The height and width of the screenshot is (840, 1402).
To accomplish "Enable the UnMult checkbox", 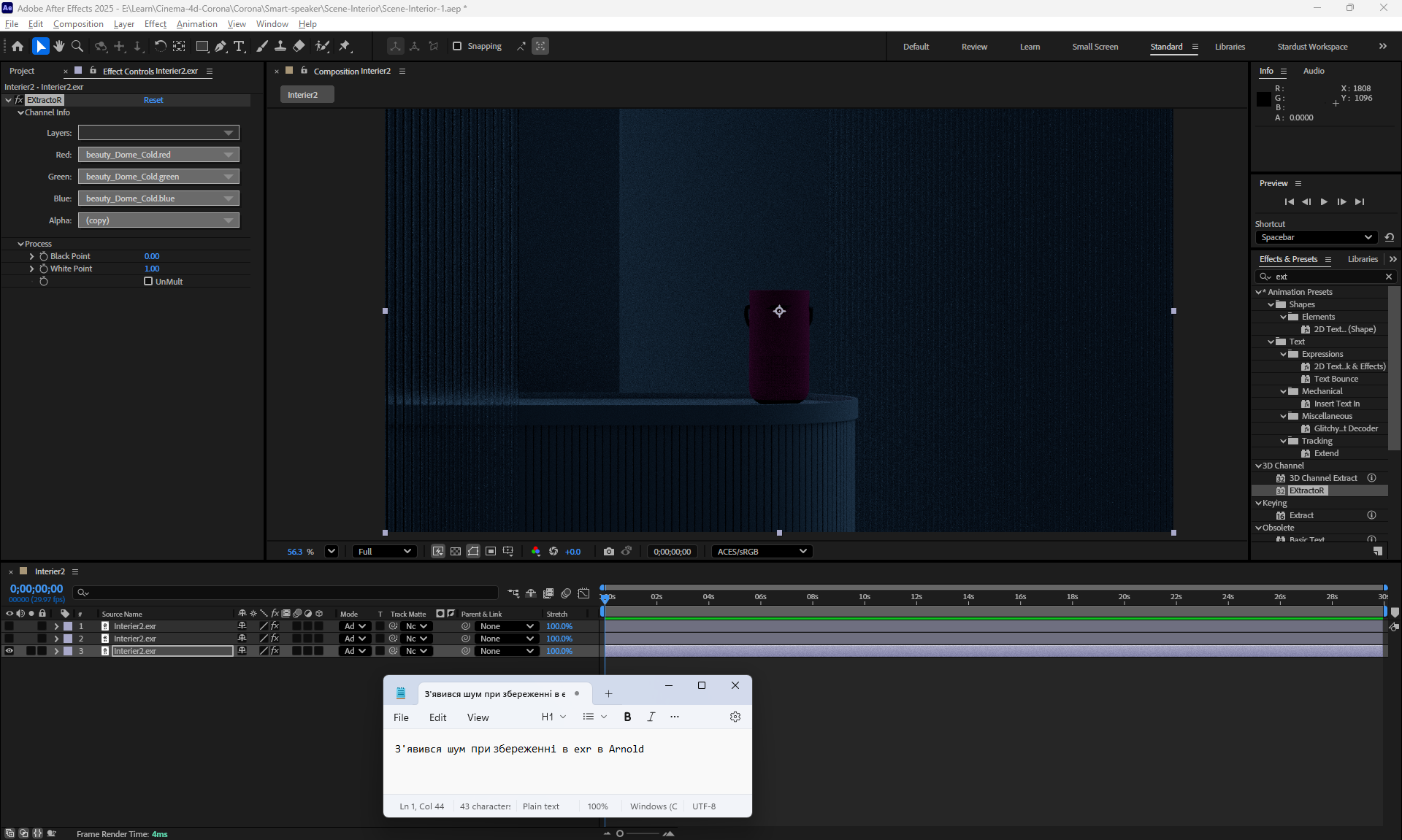I will (x=148, y=281).
